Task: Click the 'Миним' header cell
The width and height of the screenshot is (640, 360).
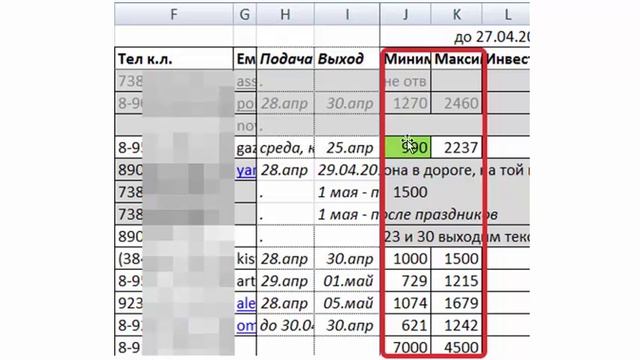Action: pos(407,59)
